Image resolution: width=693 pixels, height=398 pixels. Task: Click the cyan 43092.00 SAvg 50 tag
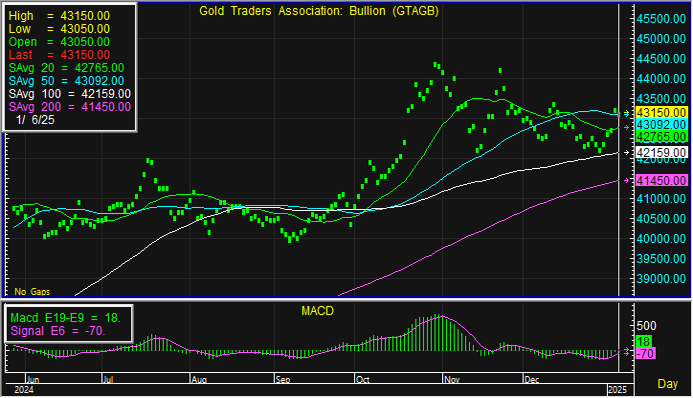(661, 125)
